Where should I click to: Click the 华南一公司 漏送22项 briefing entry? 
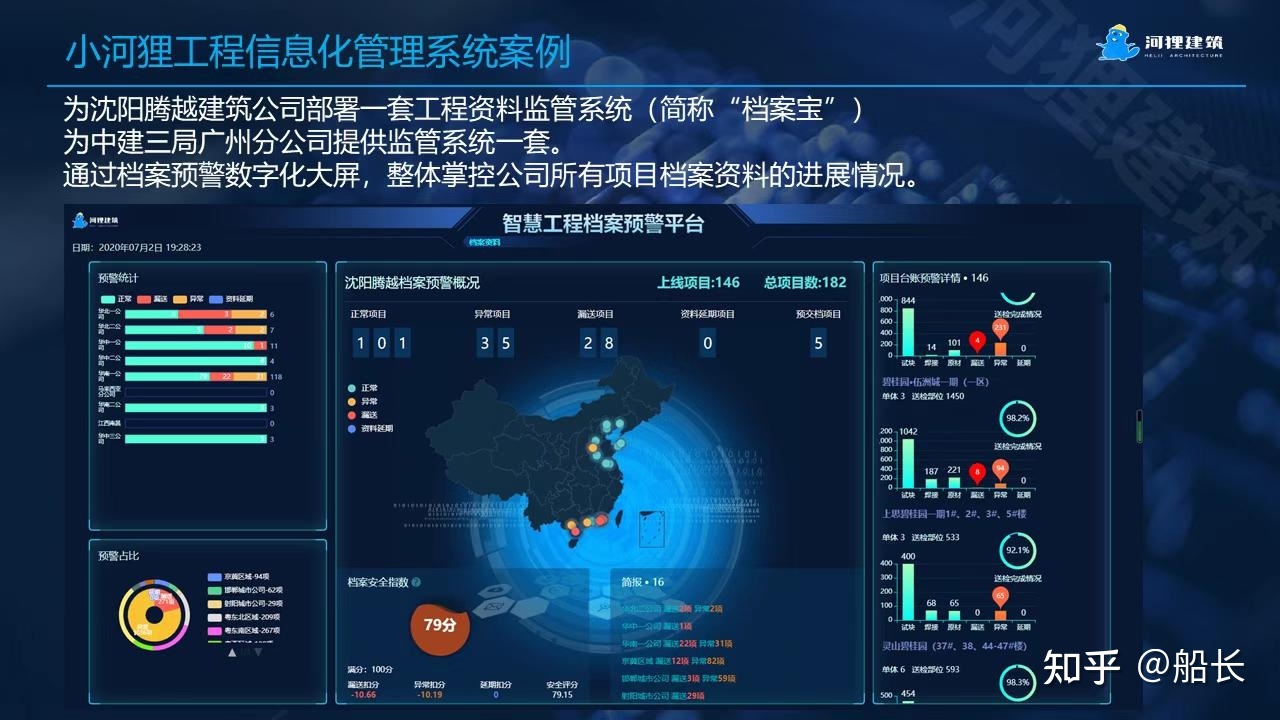click(680, 641)
